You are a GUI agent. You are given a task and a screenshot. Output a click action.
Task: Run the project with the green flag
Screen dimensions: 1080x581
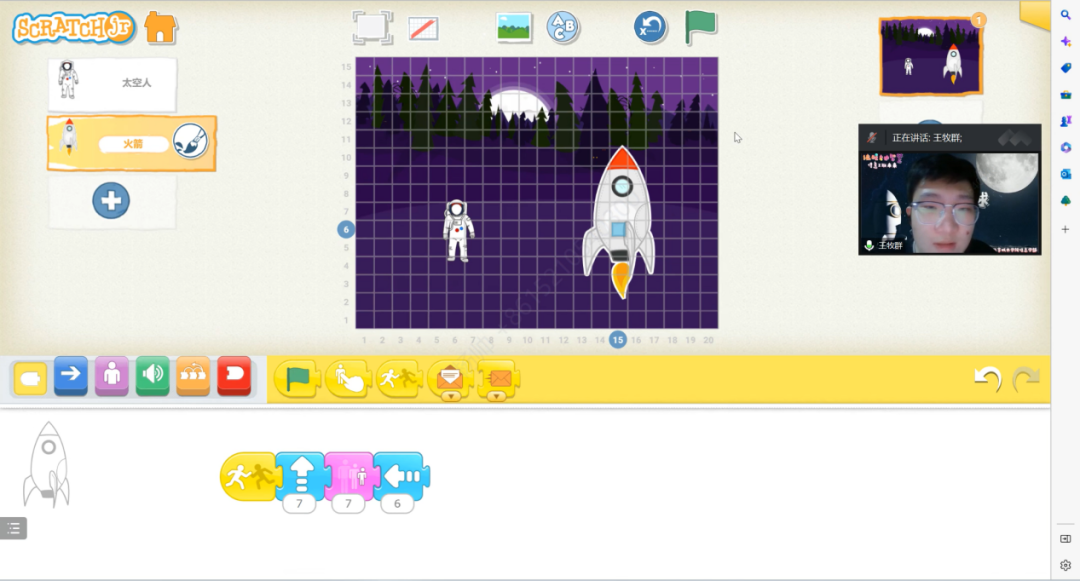click(x=700, y=27)
